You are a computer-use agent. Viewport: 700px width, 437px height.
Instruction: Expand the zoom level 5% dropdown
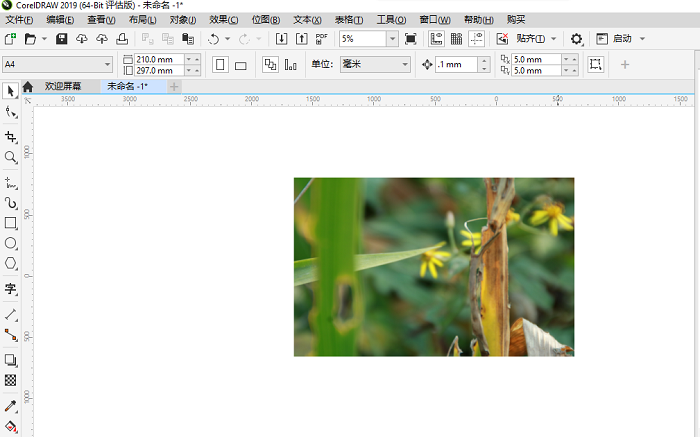click(392, 39)
